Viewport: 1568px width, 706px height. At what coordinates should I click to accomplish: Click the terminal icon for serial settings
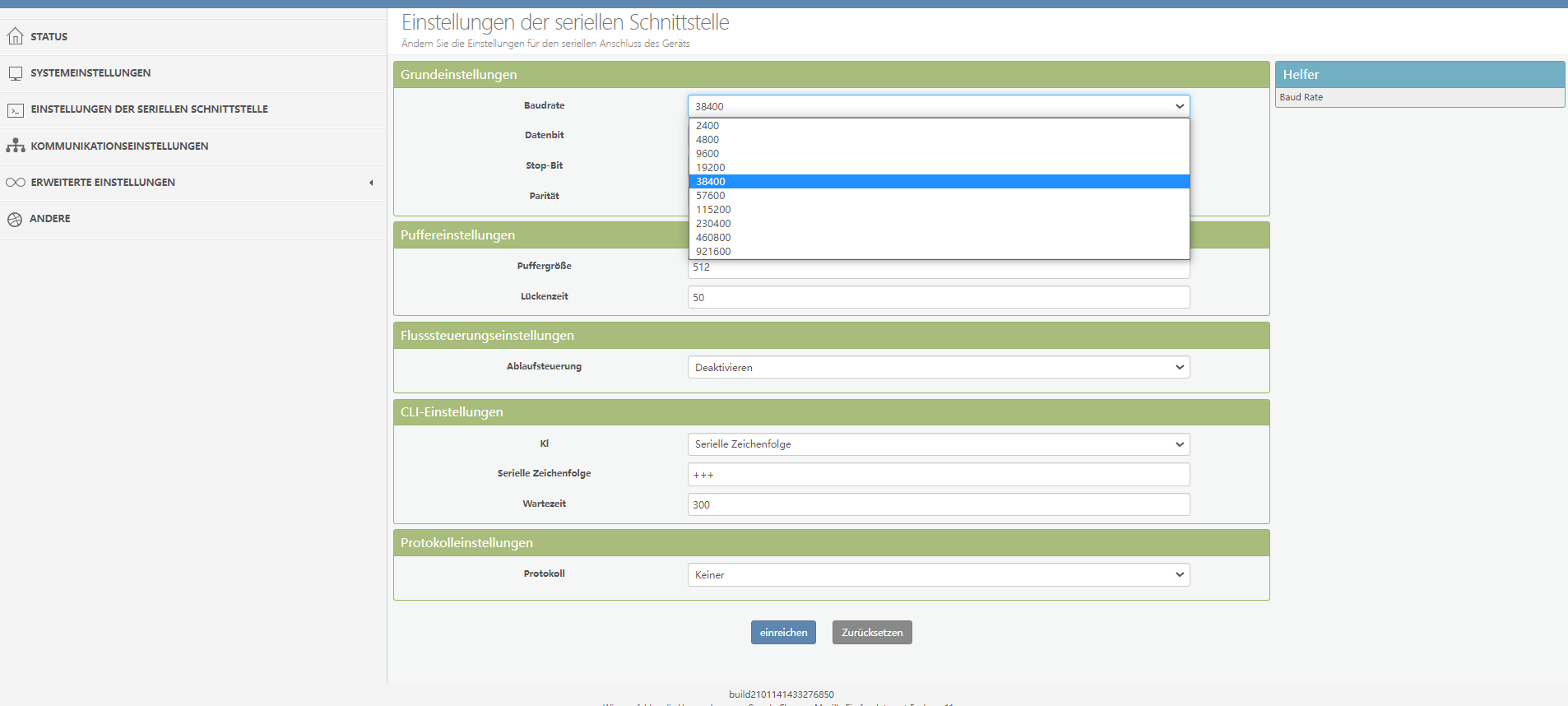[x=15, y=109]
